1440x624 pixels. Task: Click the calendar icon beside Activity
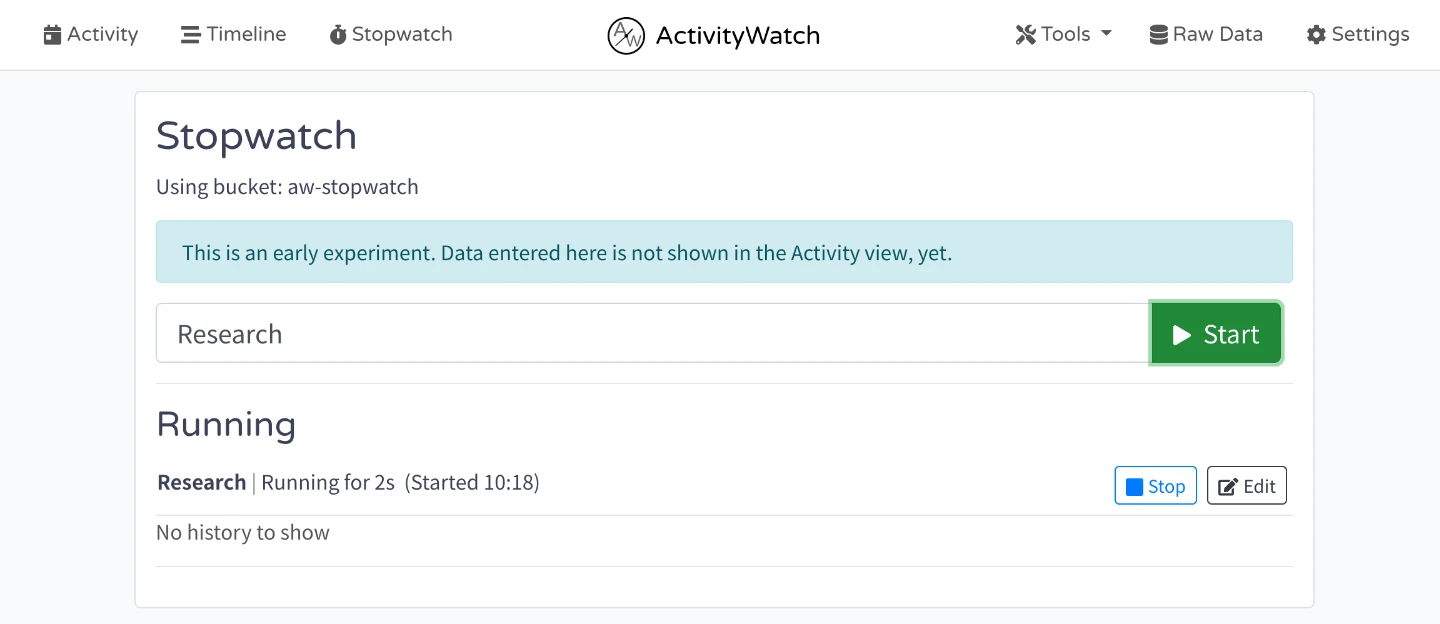pos(53,35)
